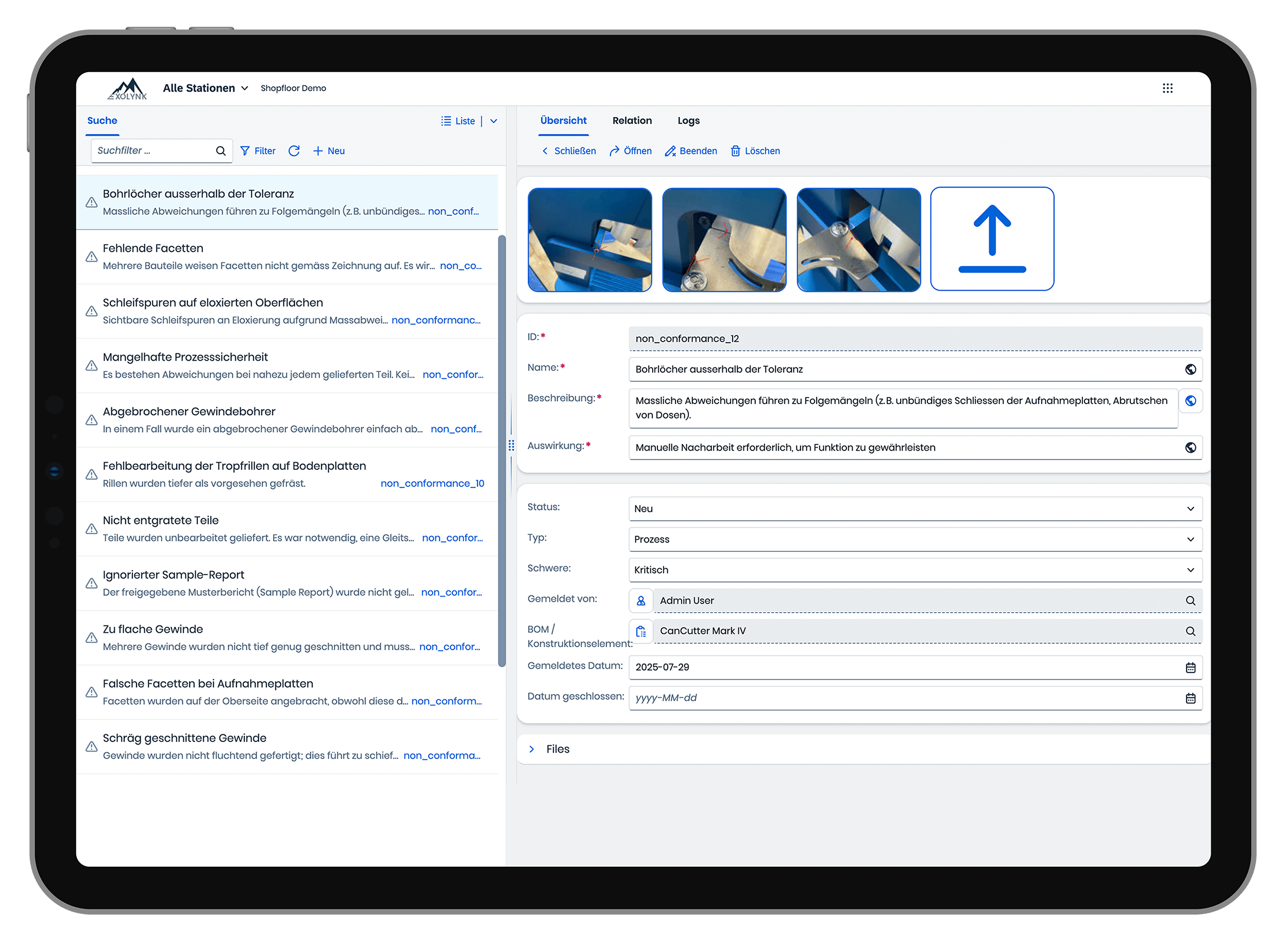Select 'Schräg geschnittene Gewinde' entry
This screenshot has width=1288, height=946.
coord(287,747)
